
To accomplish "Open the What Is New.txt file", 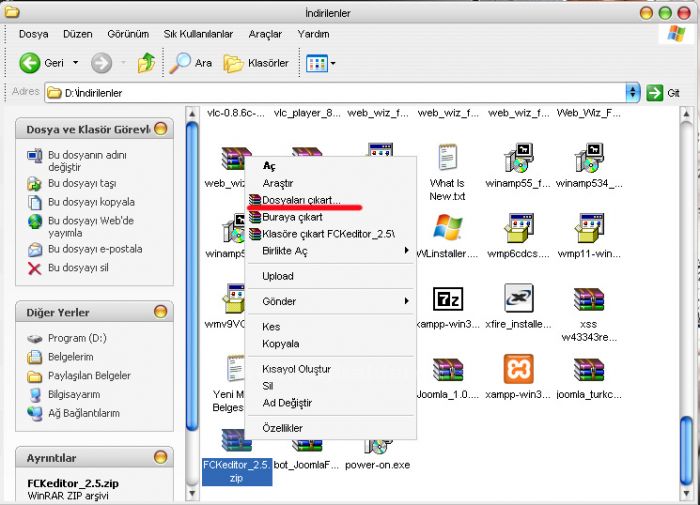I will 447,159.
